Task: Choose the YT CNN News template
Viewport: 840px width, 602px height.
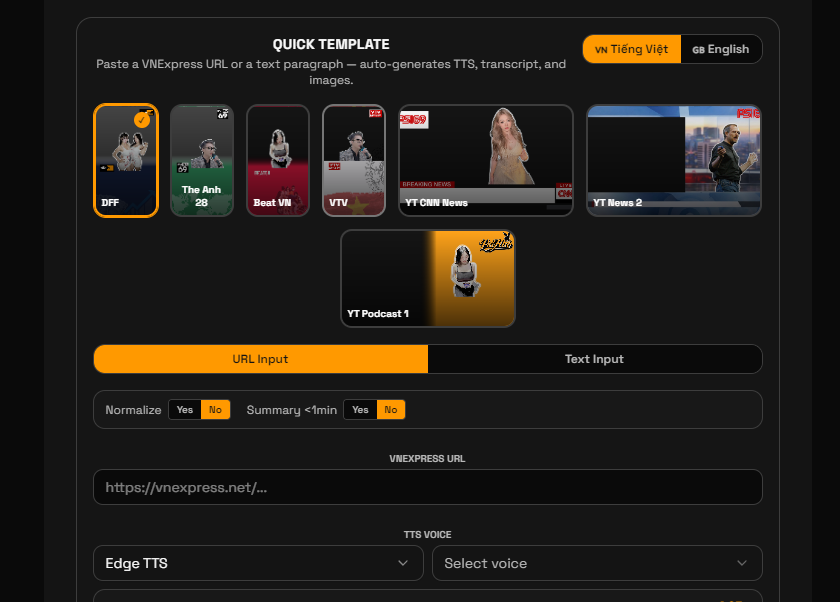Action: (486, 161)
